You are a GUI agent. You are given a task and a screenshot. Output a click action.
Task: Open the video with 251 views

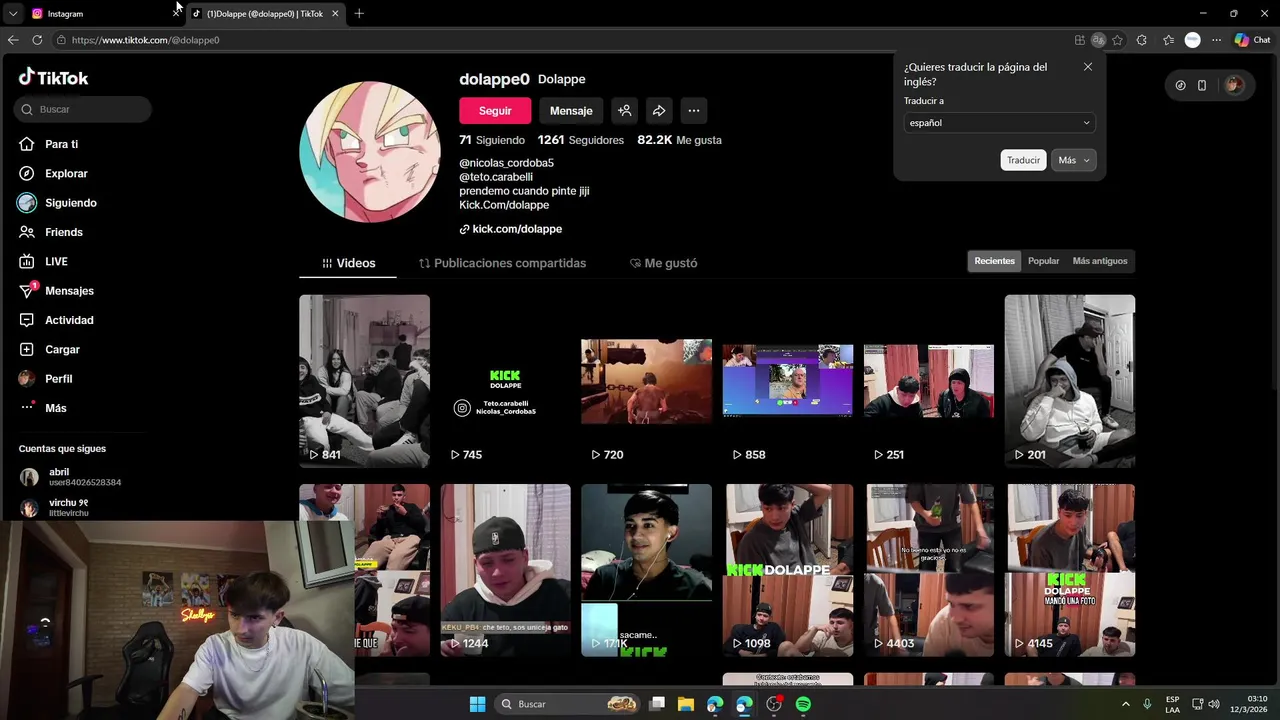[x=929, y=381]
